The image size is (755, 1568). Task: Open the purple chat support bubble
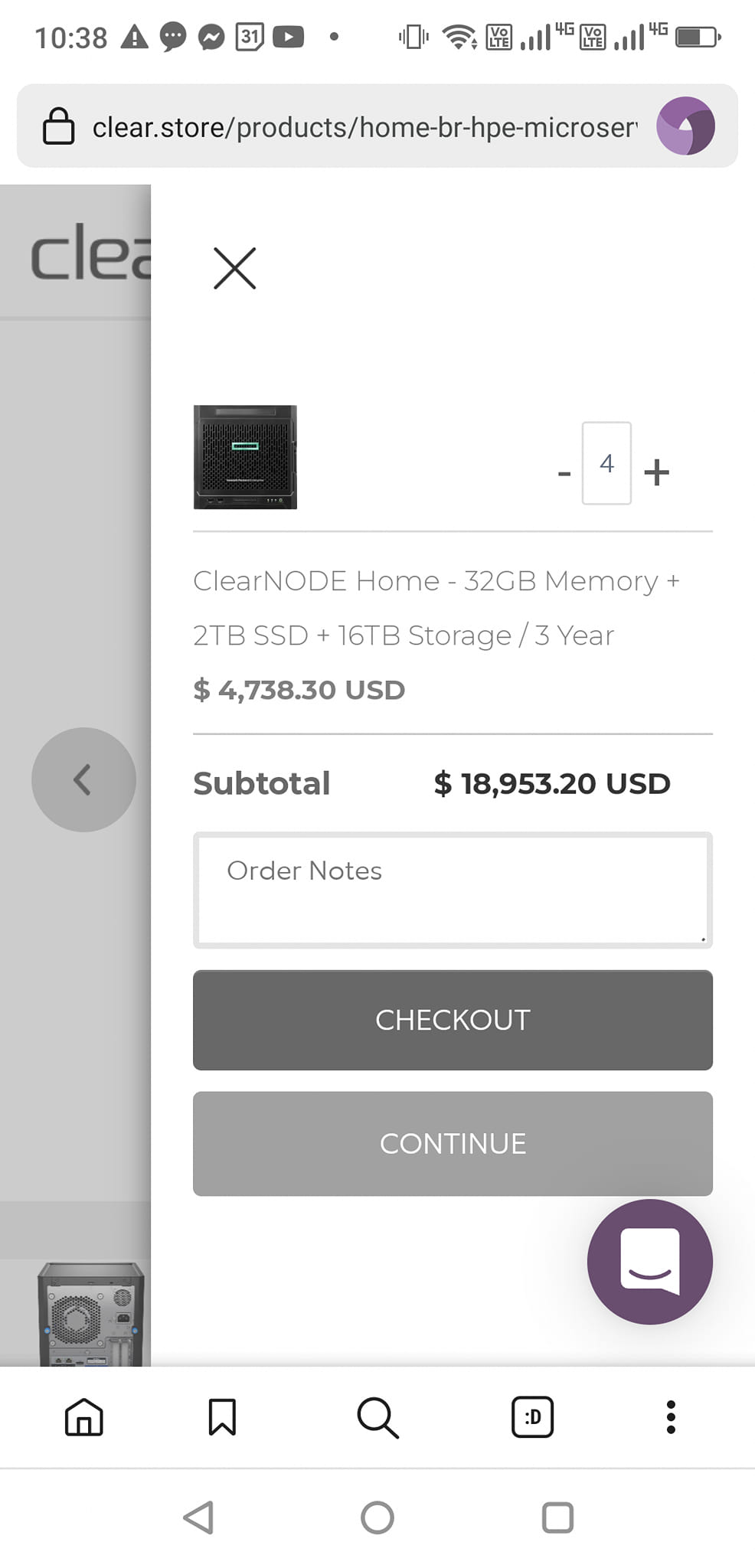(649, 1261)
